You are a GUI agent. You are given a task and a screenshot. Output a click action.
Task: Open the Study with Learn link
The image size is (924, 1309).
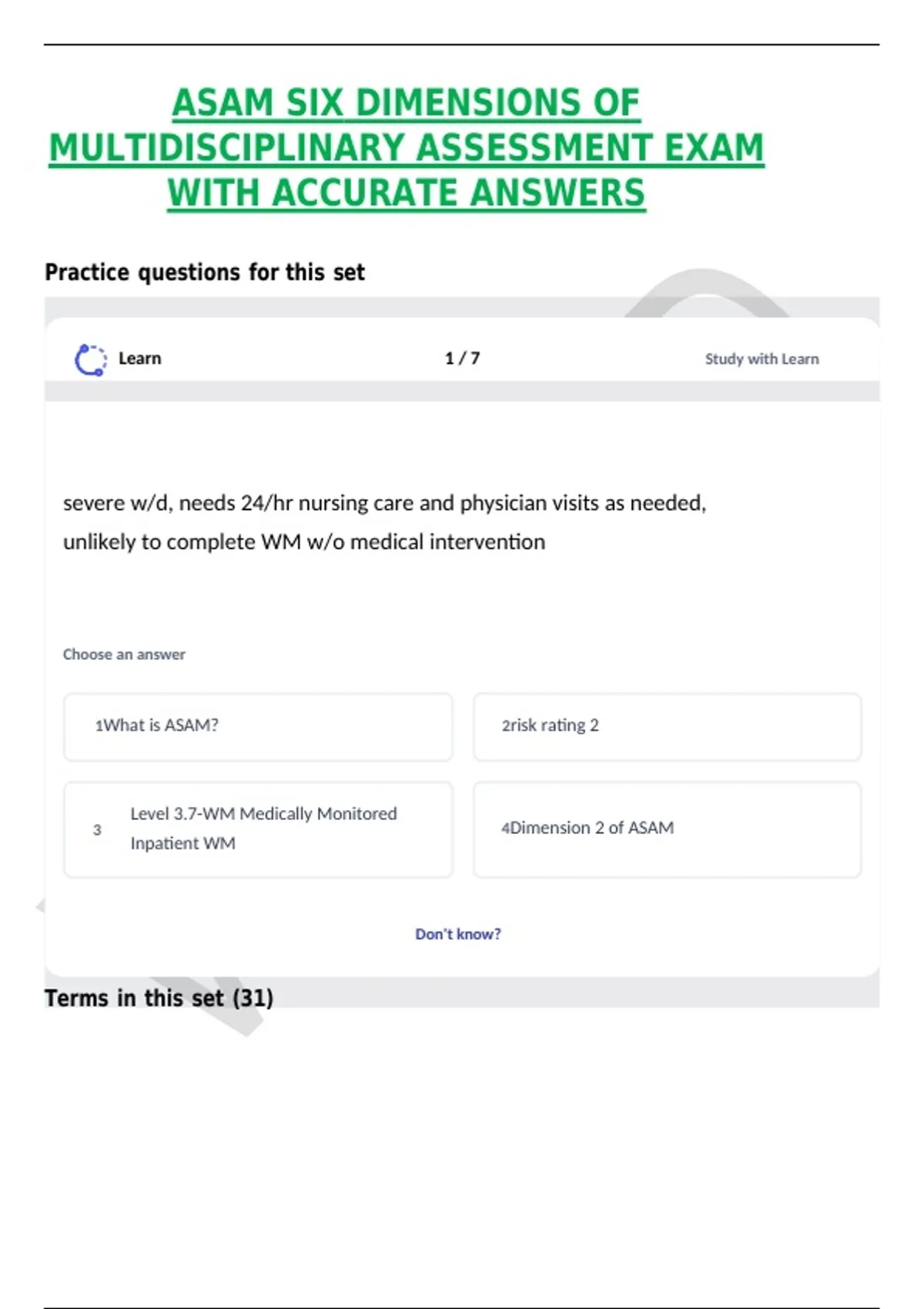(762, 359)
